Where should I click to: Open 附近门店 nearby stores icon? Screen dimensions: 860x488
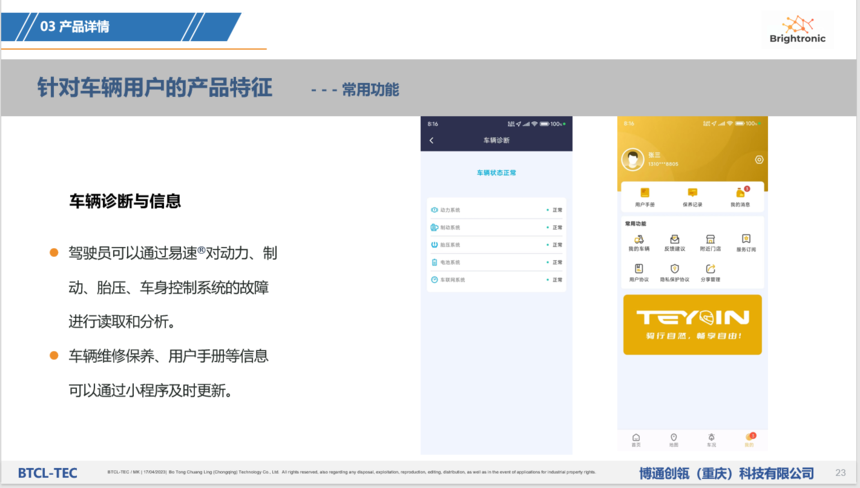coord(710,239)
